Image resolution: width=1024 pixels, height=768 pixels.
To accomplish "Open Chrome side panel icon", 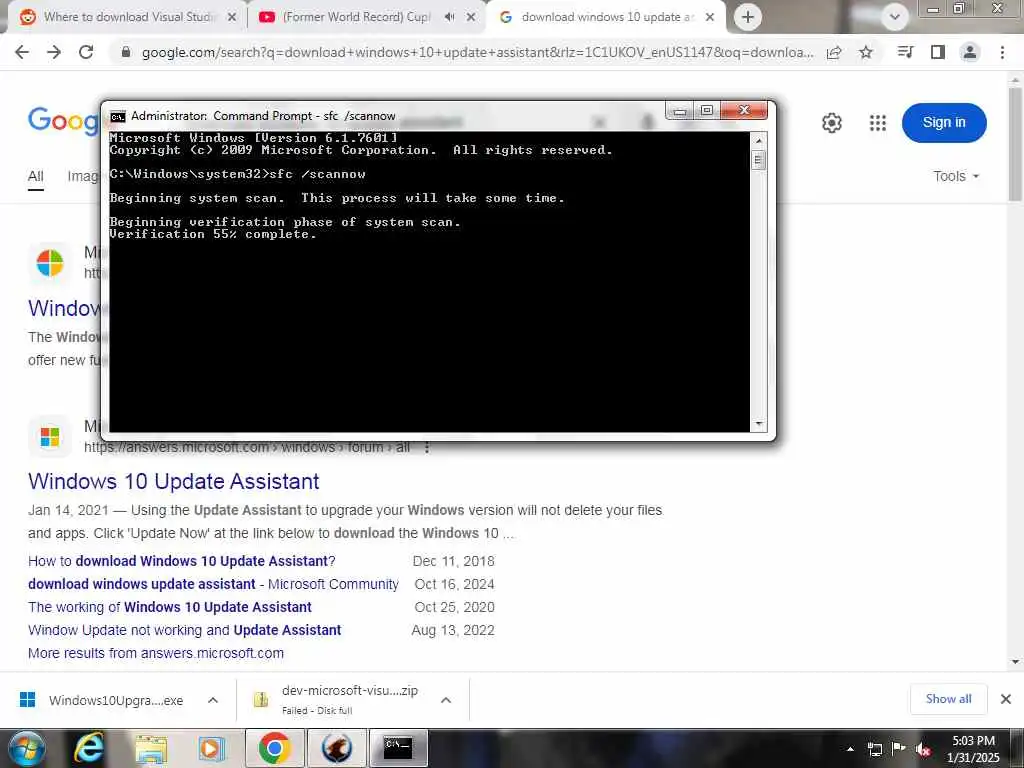I will point(938,52).
